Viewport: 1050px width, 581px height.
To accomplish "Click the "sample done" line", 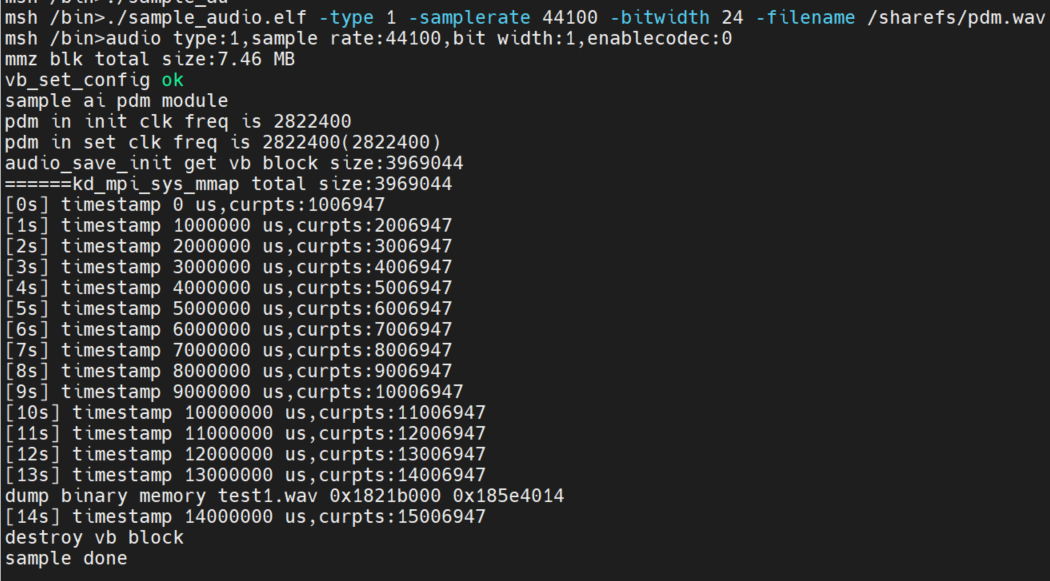I will pyautogui.click(x=66, y=559).
